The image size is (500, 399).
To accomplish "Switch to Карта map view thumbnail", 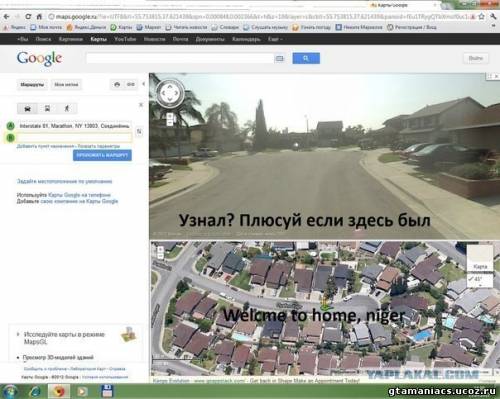I will click(480, 258).
